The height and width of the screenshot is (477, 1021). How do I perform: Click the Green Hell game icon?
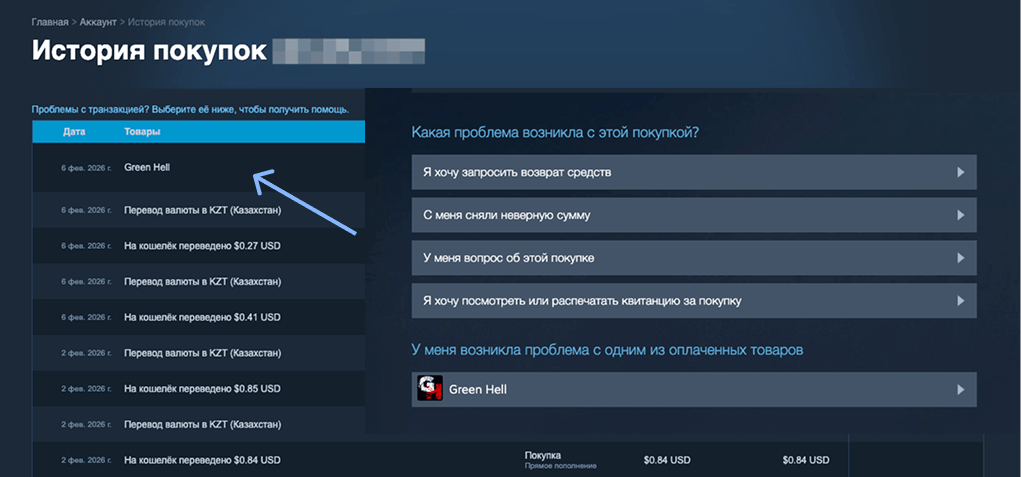click(x=430, y=388)
